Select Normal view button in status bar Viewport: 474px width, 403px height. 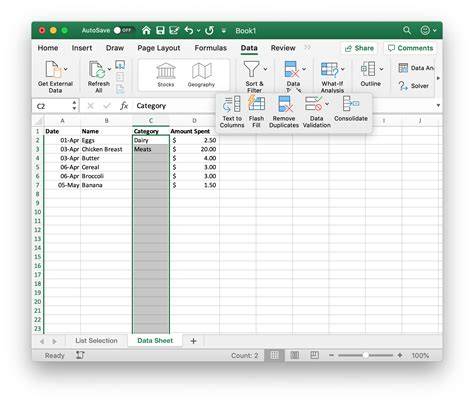coord(274,355)
